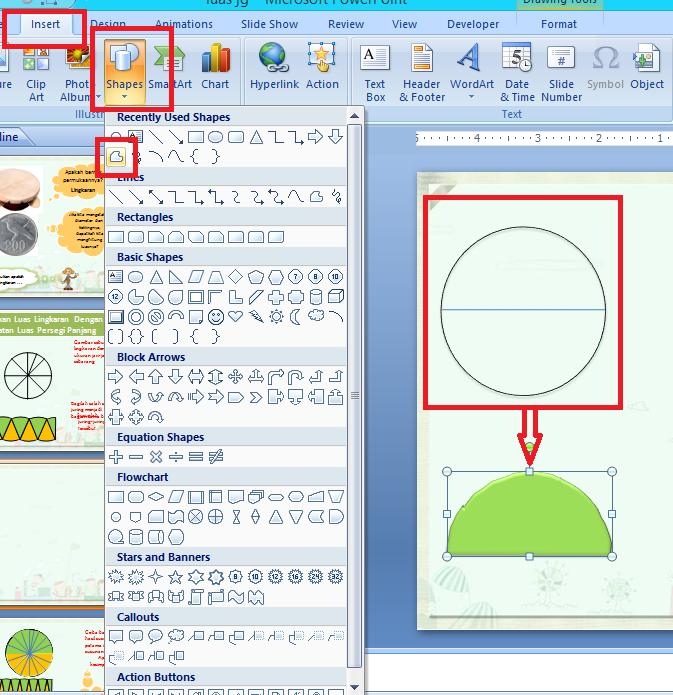Choose the 32-Point Star shape
Image resolution: width=673 pixels, height=695 pixels.
(x=336, y=577)
